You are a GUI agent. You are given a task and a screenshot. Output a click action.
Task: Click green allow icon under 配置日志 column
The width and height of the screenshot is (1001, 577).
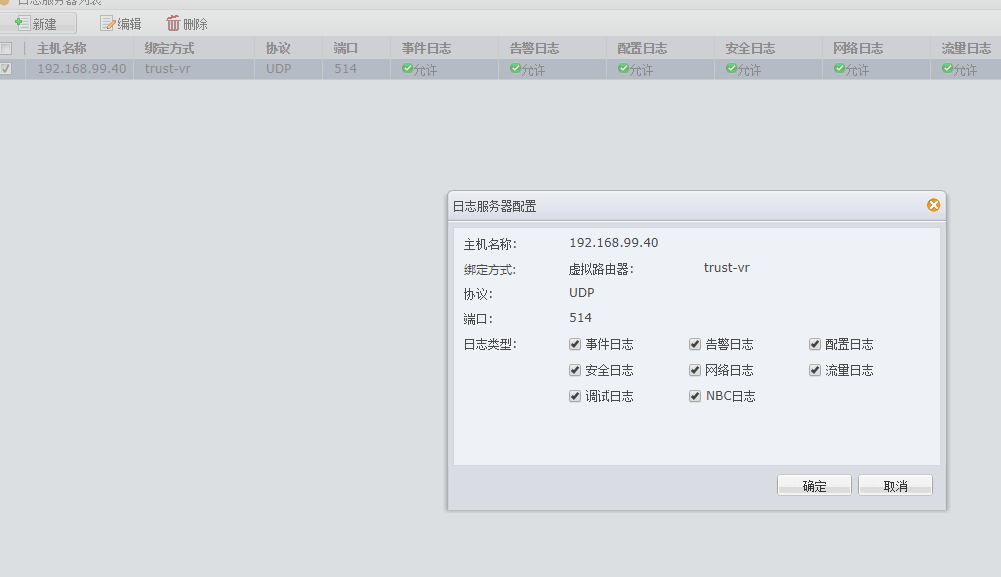coord(623,69)
